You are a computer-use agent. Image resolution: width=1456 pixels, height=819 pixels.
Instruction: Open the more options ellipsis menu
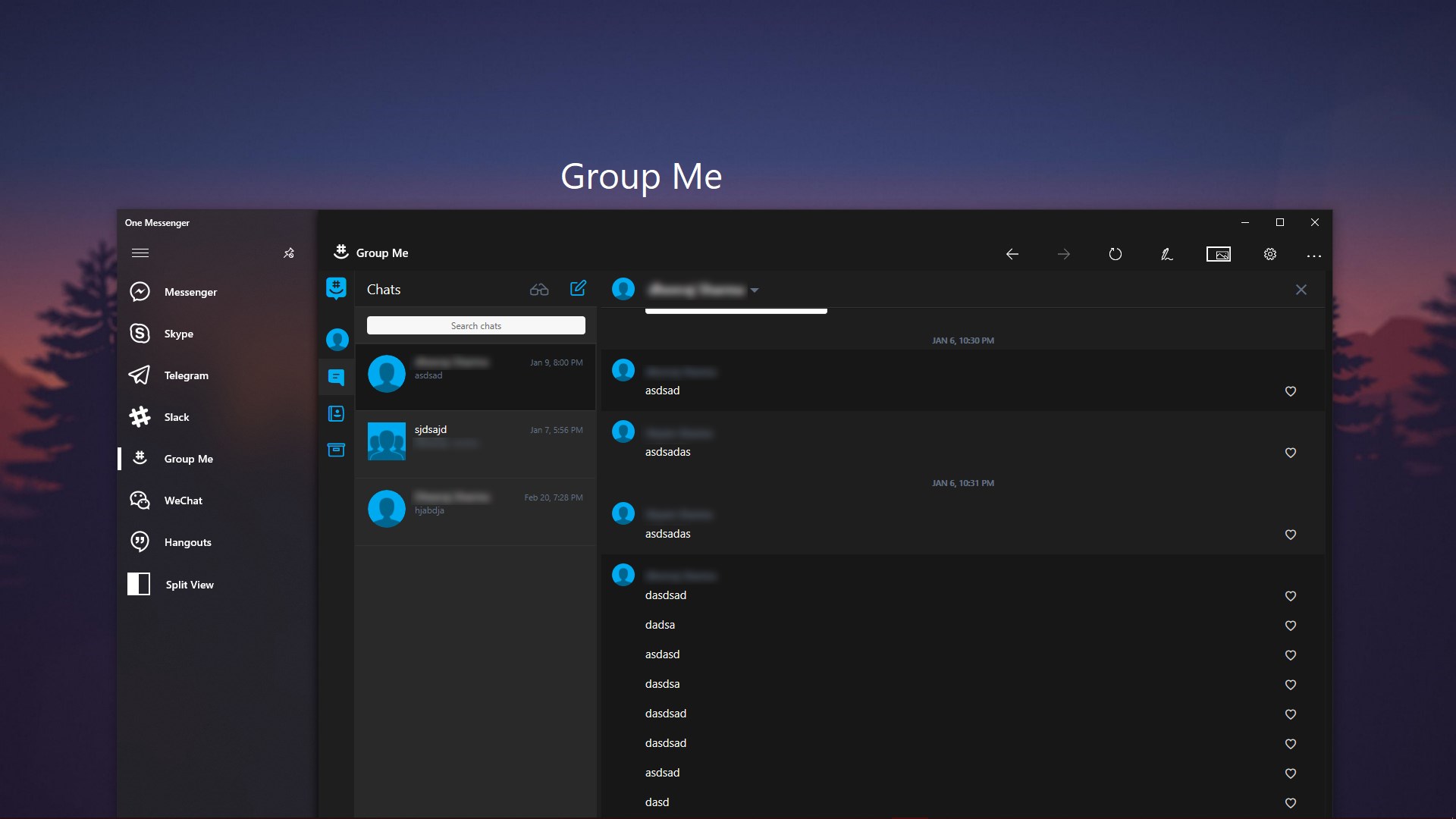pyautogui.click(x=1314, y=256)
